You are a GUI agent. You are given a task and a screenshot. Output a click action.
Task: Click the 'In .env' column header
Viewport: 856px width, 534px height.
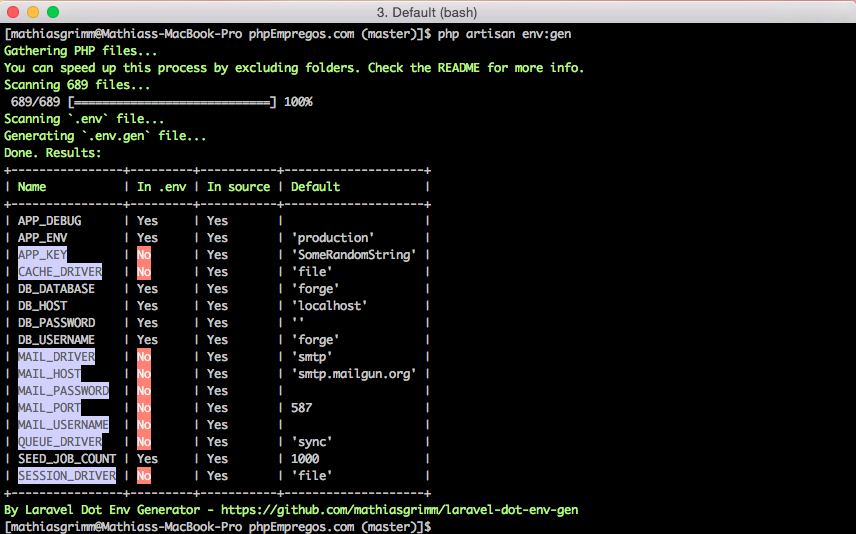click(x=162, y=187)
